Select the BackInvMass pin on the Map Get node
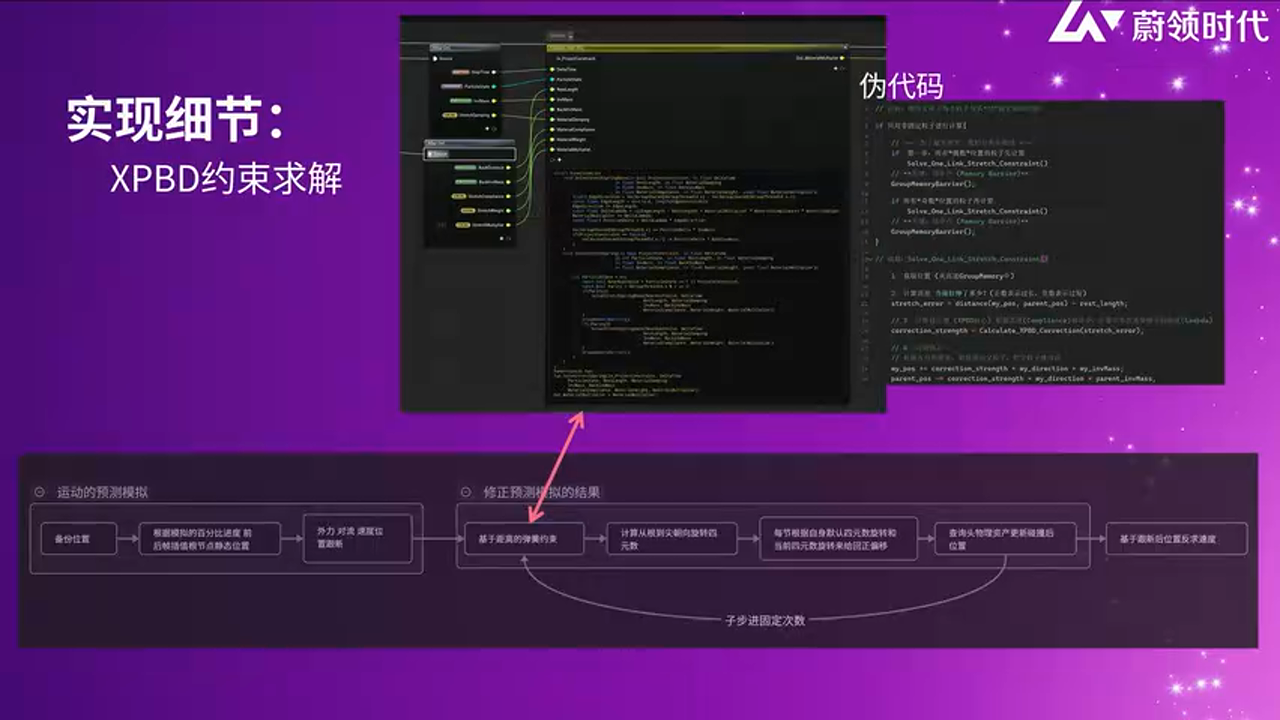This screenshot has height=720, width=1280. click(x=508, y=181)
